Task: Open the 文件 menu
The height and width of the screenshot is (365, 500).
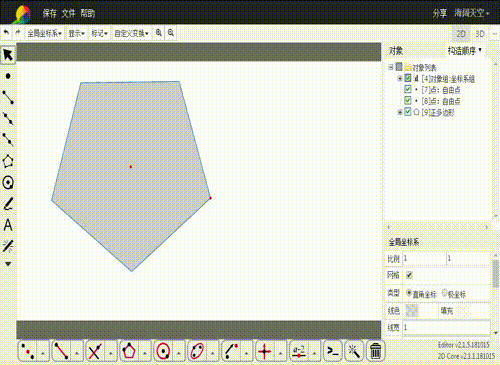Action: 69,13
